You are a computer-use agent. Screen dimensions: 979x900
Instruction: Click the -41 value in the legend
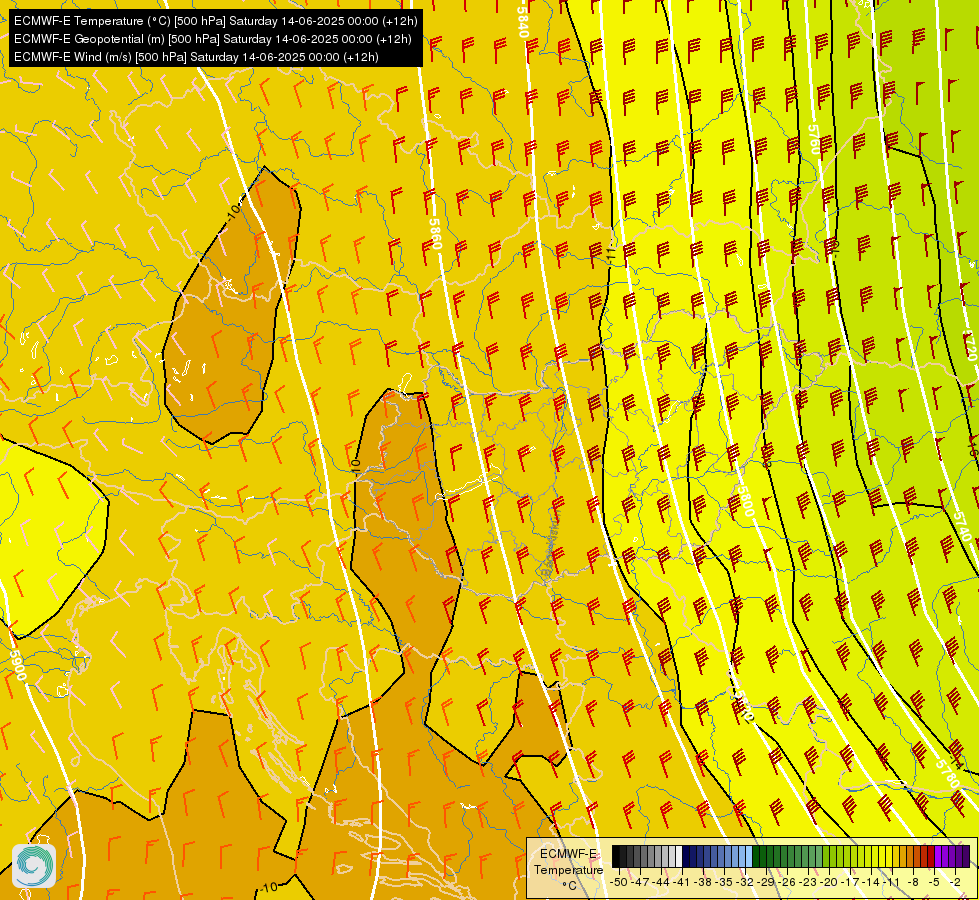pyautogui.click(x=681, y=882)
